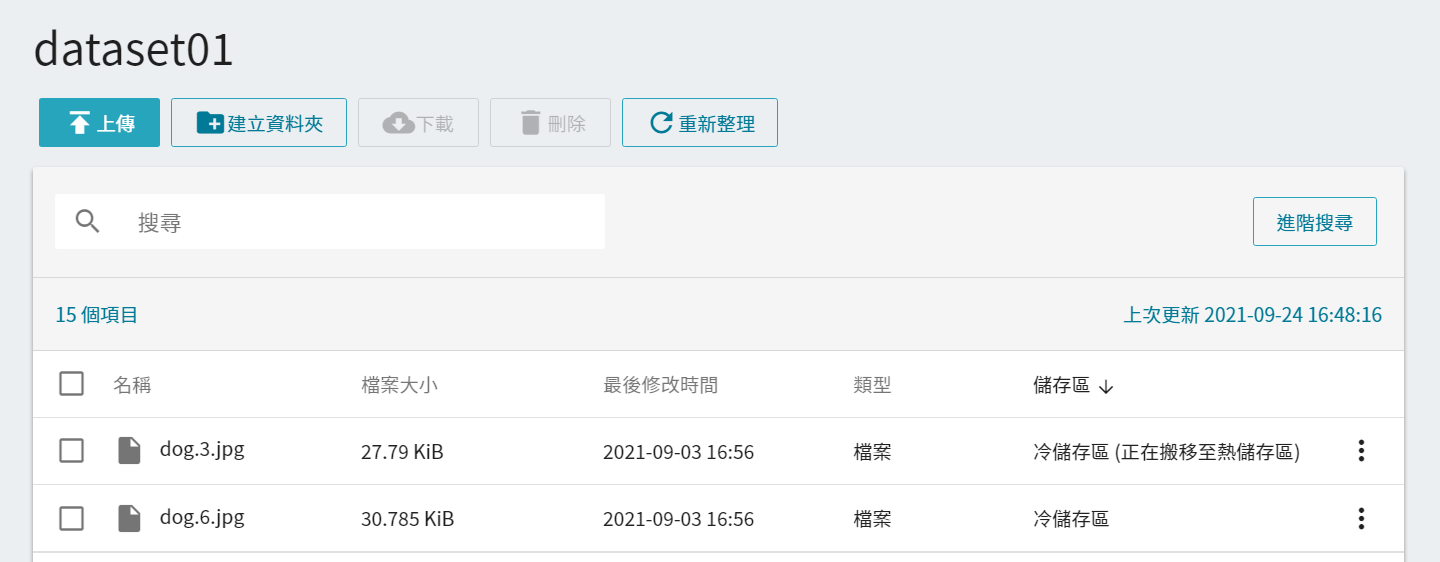Click the 進階搜尋 button
Viewport: 1440px width, 562px height.
tap(1314, 222)
